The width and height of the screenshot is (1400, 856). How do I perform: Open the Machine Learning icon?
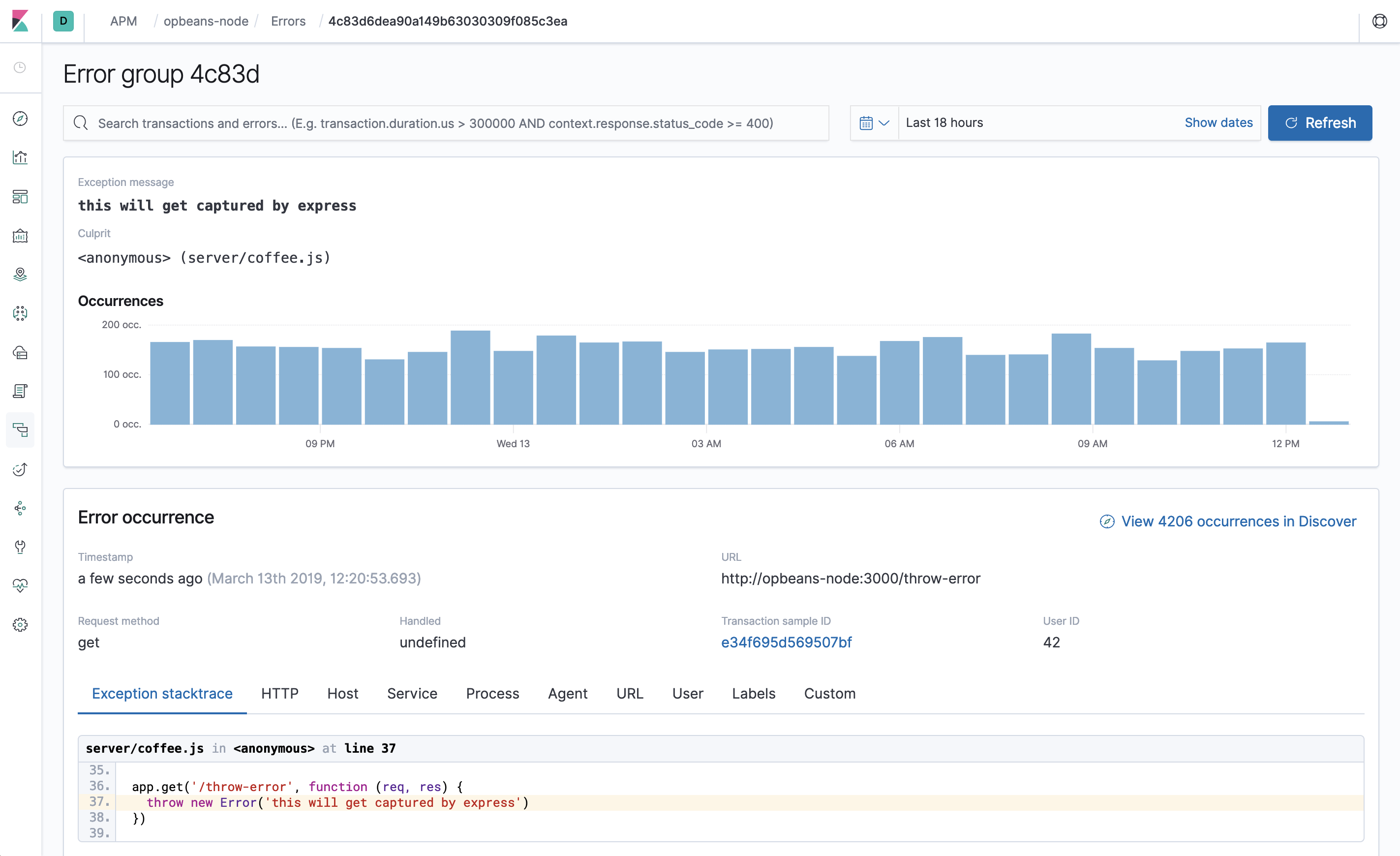pos(20,313)
